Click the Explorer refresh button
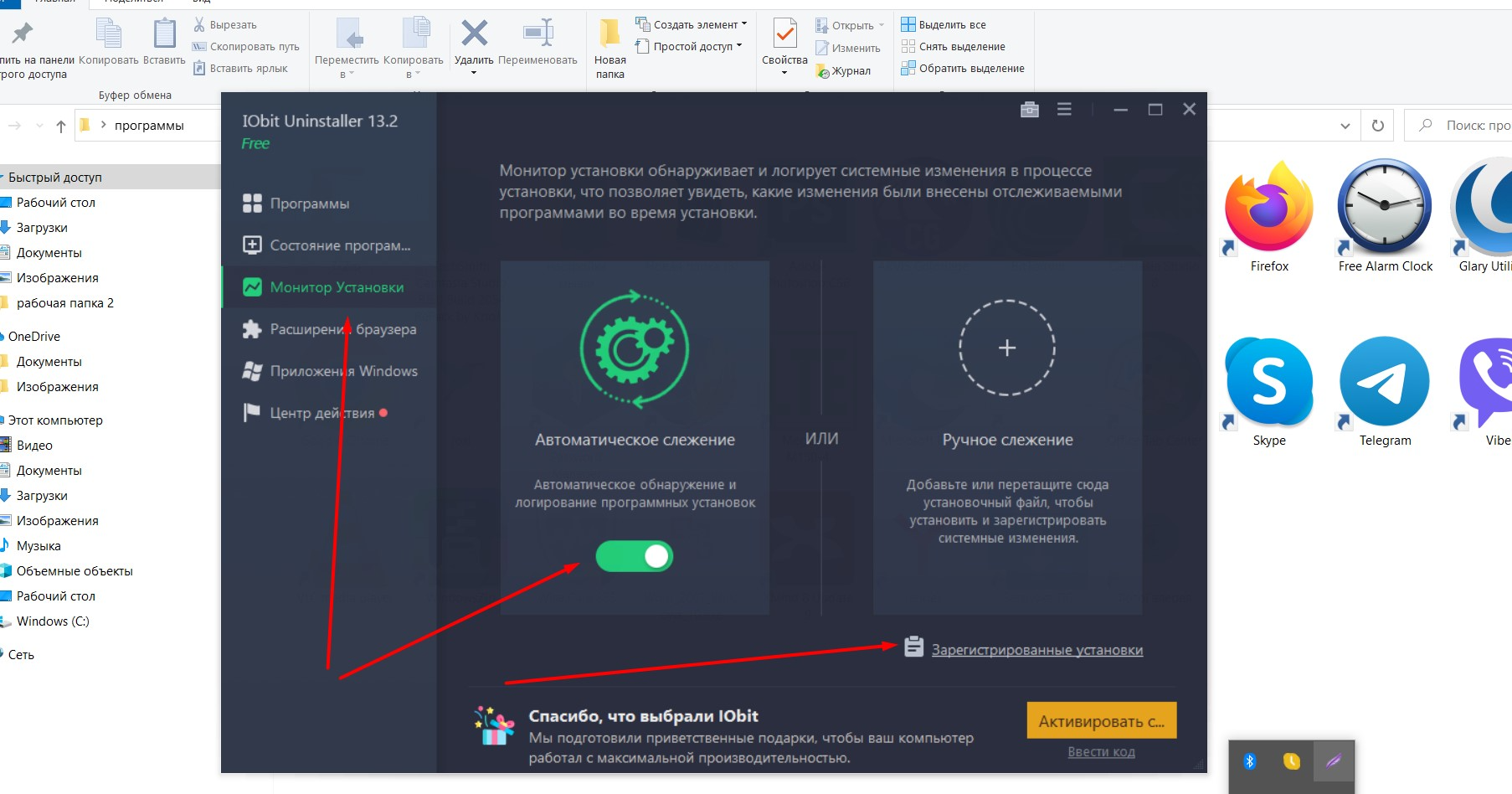 point(1378,126)
